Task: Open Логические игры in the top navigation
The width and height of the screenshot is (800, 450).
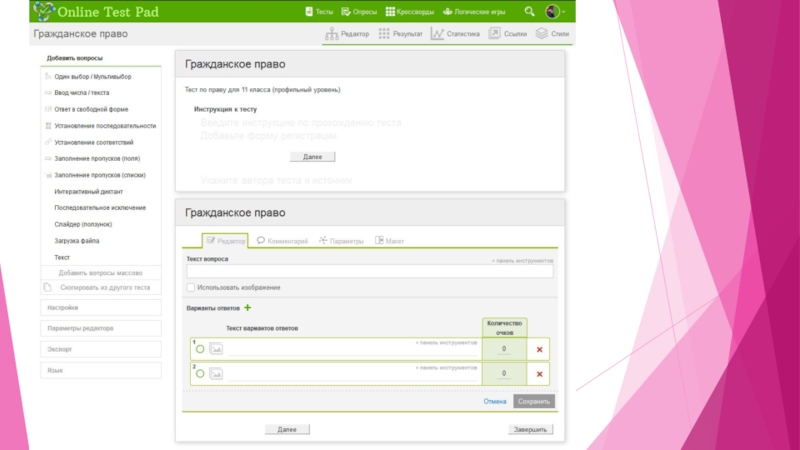Action: tap(474, 12)
